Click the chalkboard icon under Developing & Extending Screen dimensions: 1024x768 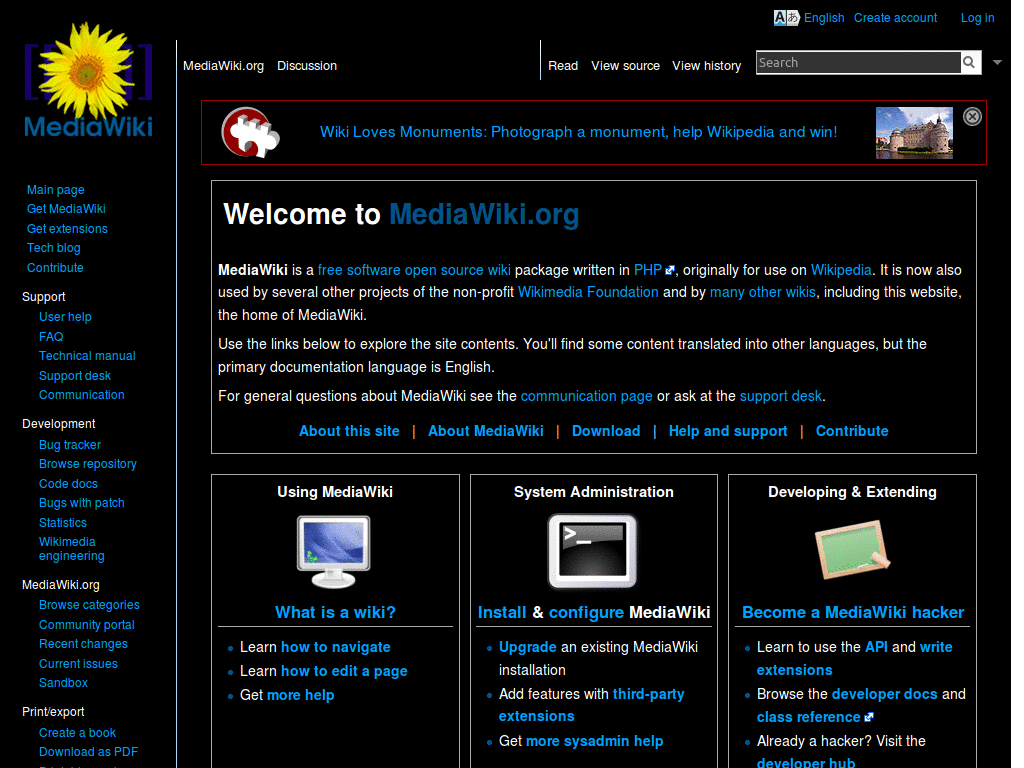pyautogui.click(x=851, y=548)
